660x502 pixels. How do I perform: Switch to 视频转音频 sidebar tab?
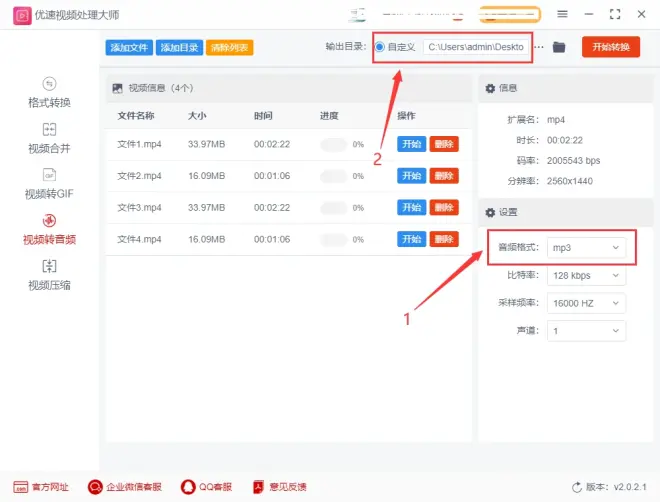click(x=49, y=229)
